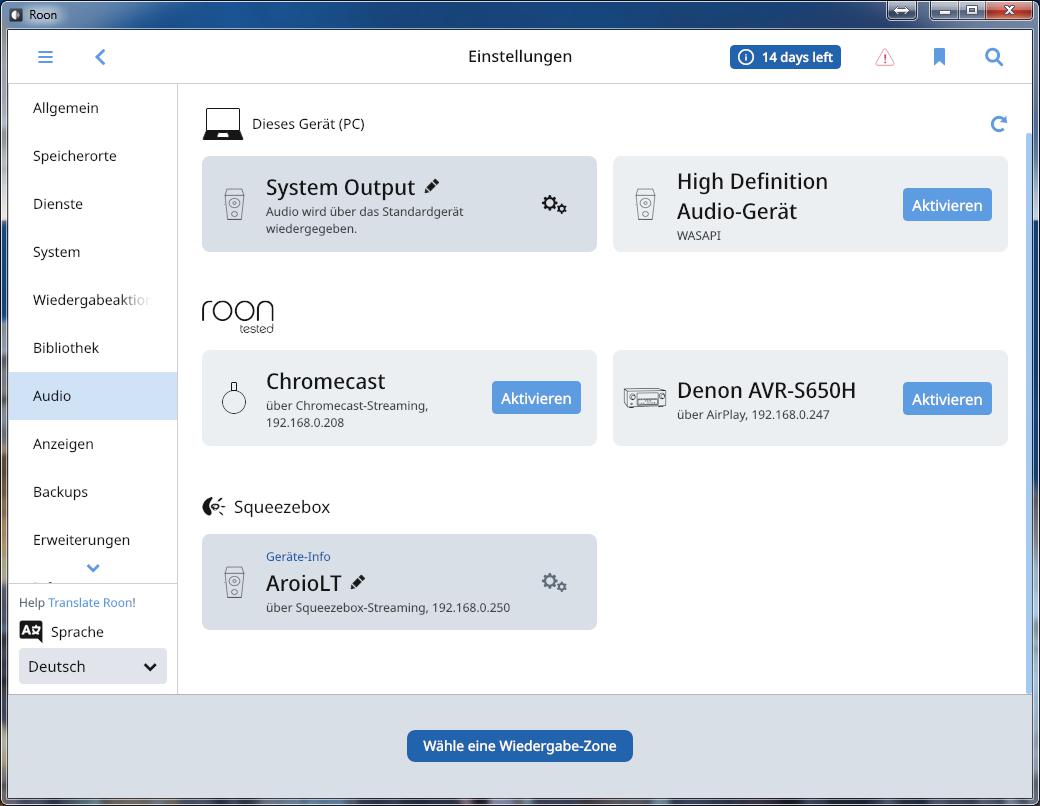Rename System Output with the pencil icon
Screen dimensions: 1040x806
(x=432, y=186)
